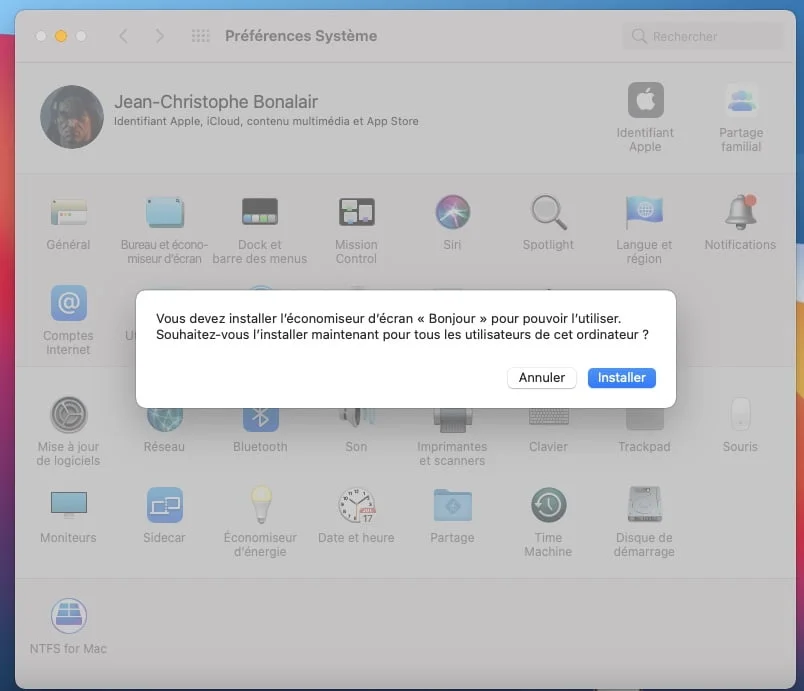804x691 pixels.
Task: Open Siri preferences
Action: [452, 213]
